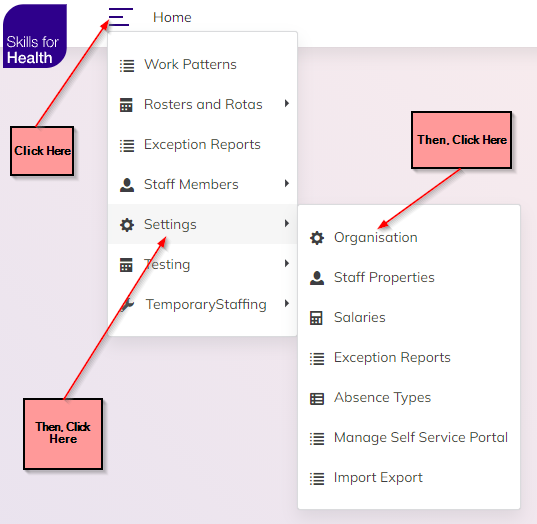Choose Import Export in Settings submenu
Viewport: 537px width, 524px height.
point(409,478)
